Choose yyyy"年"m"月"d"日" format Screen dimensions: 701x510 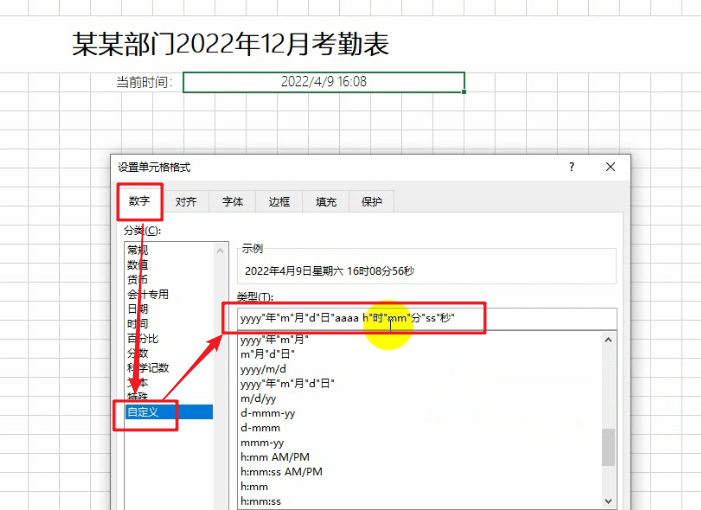(287, 384)
